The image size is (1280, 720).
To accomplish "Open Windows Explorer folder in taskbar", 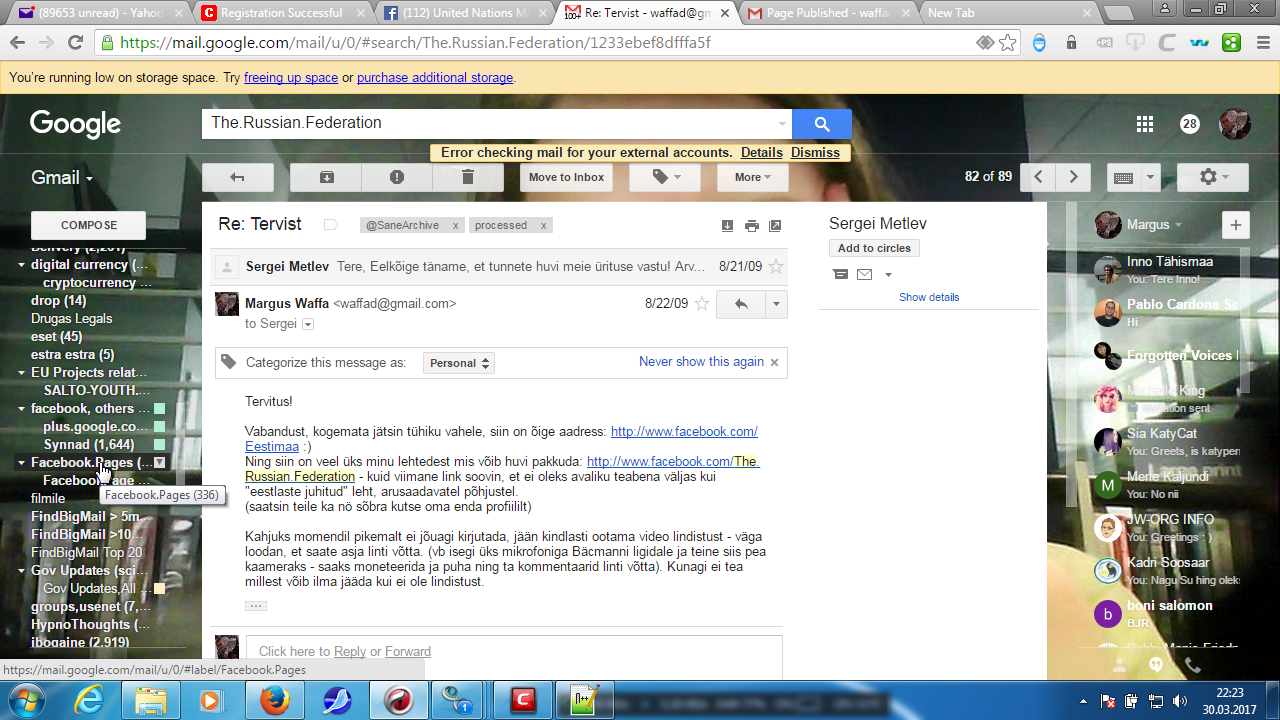I will pos(151,700).
